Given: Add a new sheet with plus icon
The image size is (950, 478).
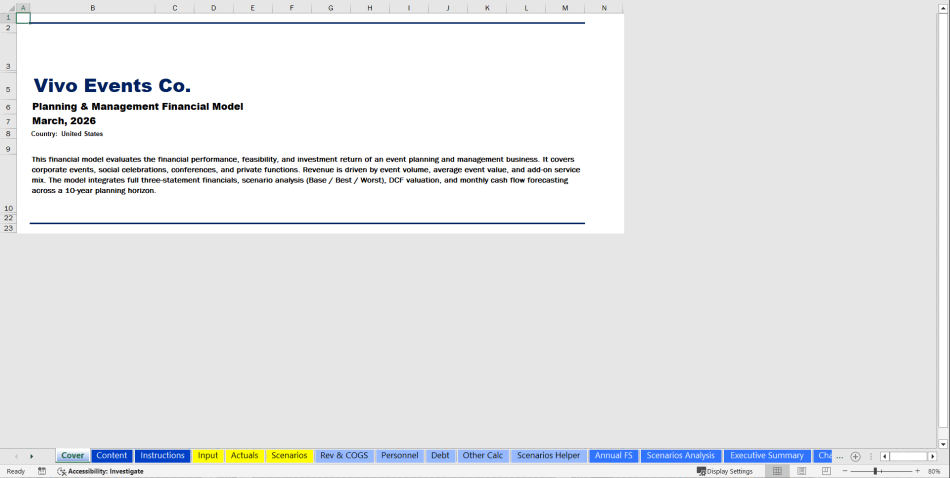Looking at the screenshot, I should [x=855, y=456].
